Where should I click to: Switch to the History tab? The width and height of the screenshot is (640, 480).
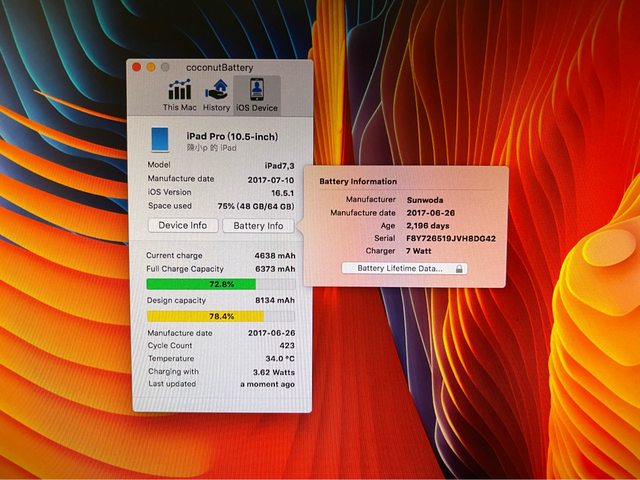tap(217, 94)
